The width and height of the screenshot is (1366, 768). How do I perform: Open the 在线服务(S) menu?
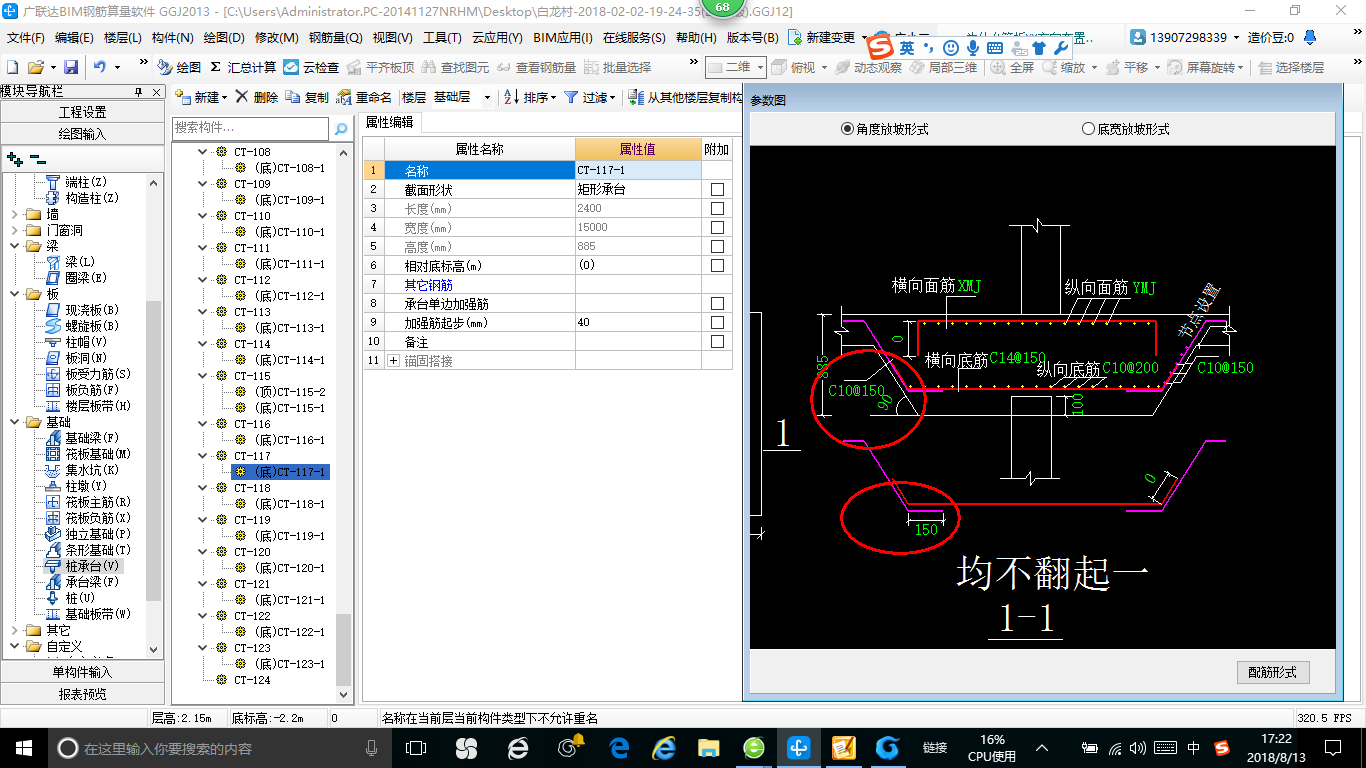[634, 38]
